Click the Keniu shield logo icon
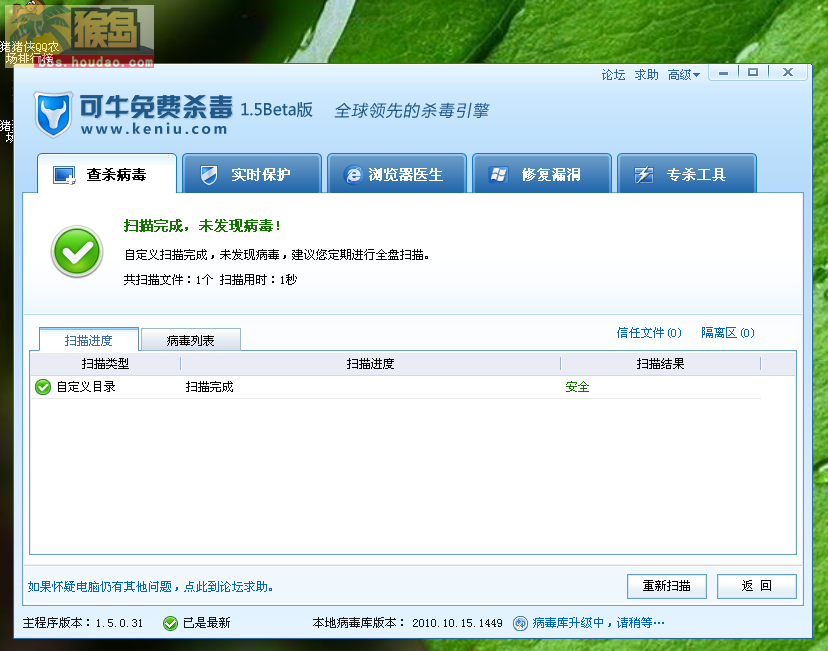 53,114
